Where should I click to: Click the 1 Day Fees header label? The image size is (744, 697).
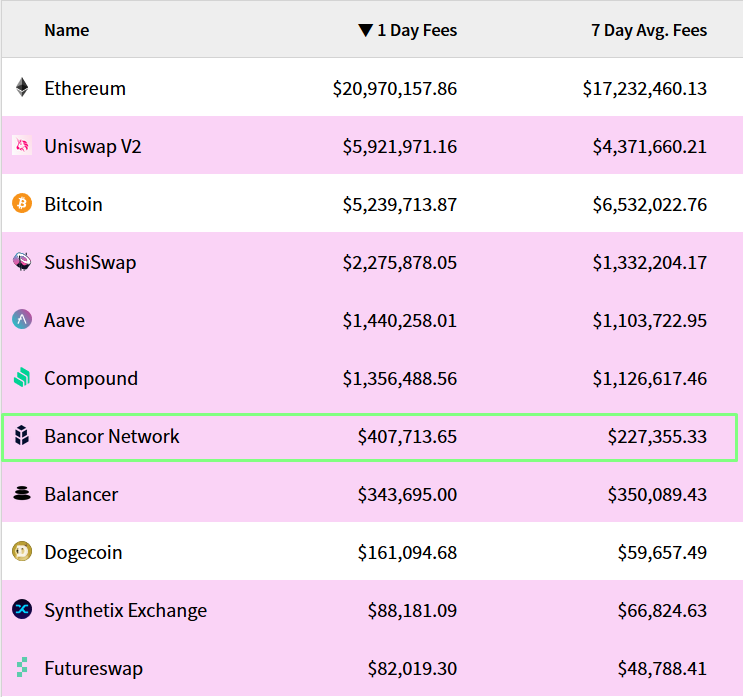coord(417,30)
